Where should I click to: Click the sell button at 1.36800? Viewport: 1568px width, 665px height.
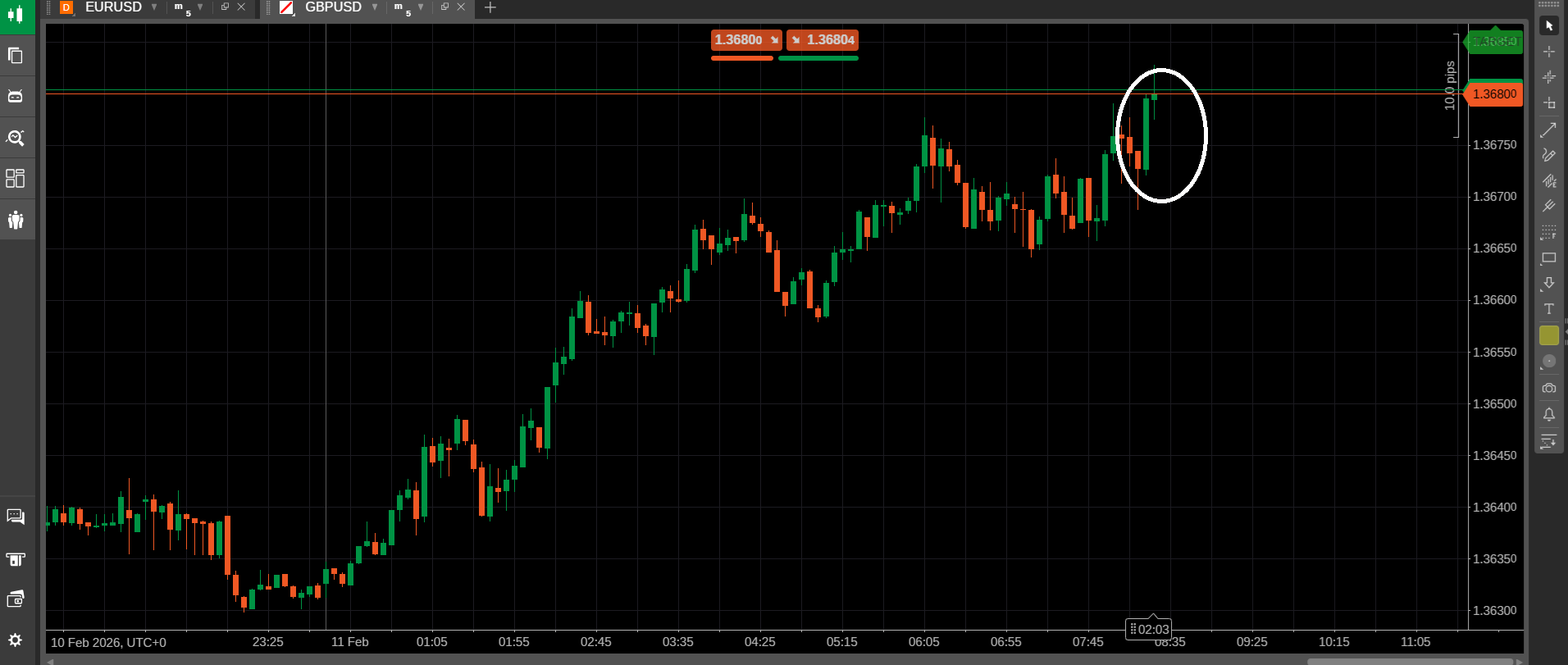(x=745, y=40)
